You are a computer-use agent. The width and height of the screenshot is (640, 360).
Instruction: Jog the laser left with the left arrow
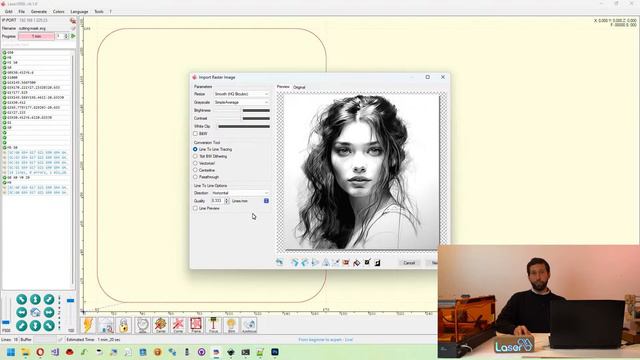[x=22, y=313]
